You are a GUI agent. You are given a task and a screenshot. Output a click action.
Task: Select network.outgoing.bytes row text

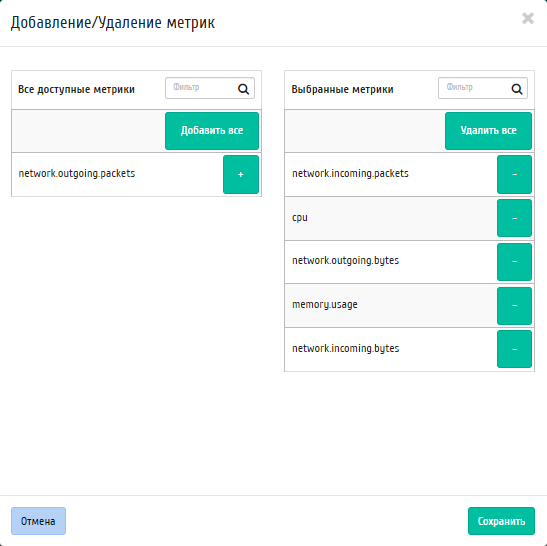(x=345, y=261)
